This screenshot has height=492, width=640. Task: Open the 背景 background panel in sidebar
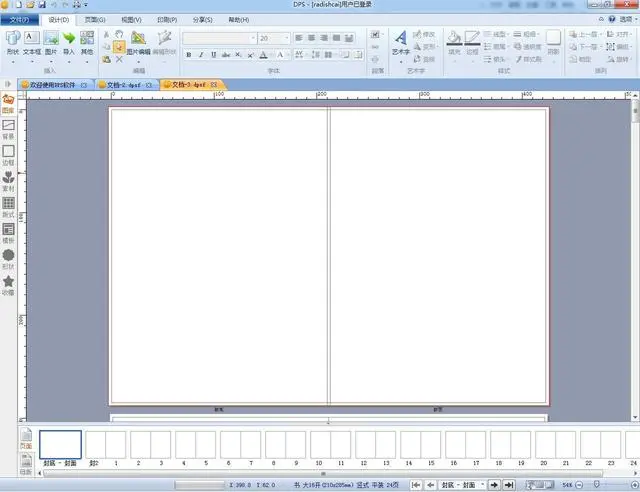tap(8, 129)
